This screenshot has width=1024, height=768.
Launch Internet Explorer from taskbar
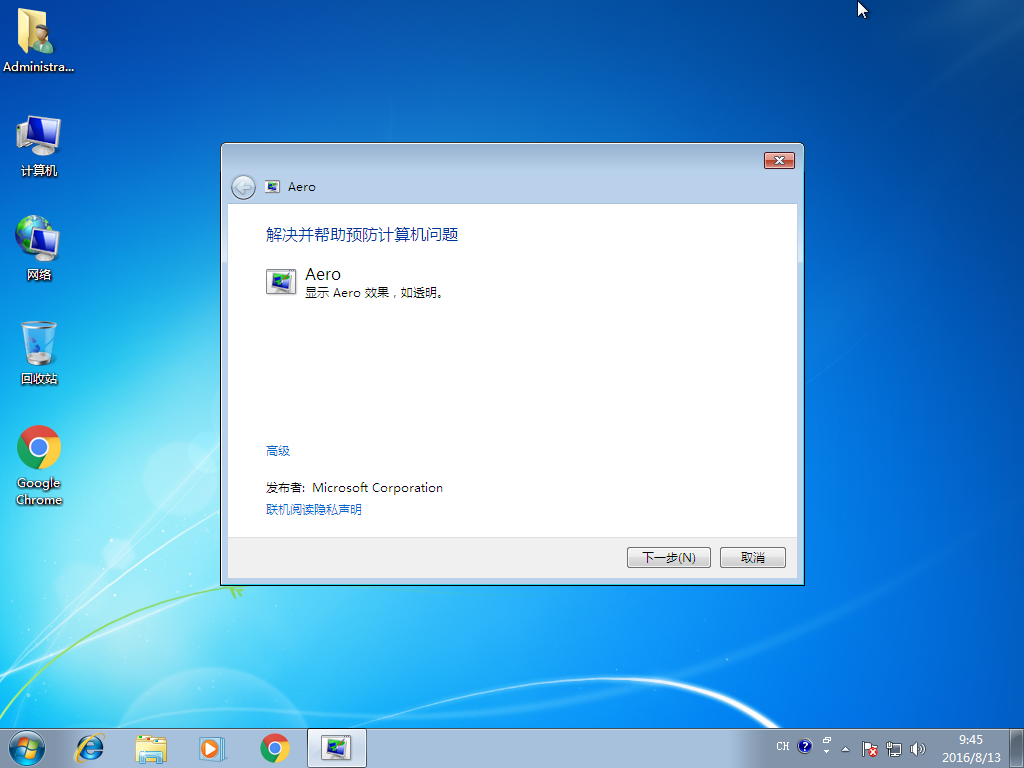pyautogui.click(x=89, y=748)
